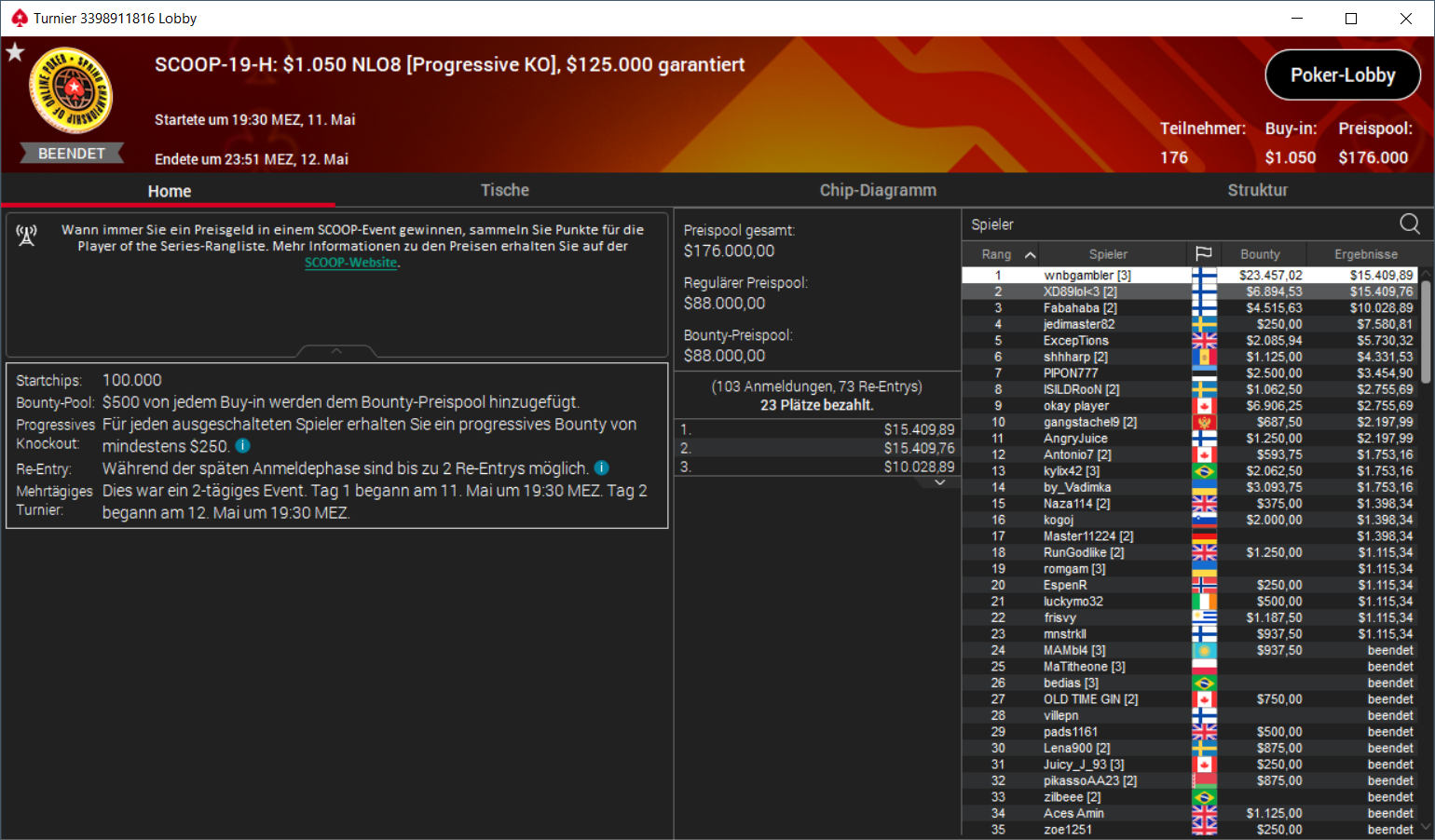Select player row pikassoAA23 [2]

[1190, 780]
